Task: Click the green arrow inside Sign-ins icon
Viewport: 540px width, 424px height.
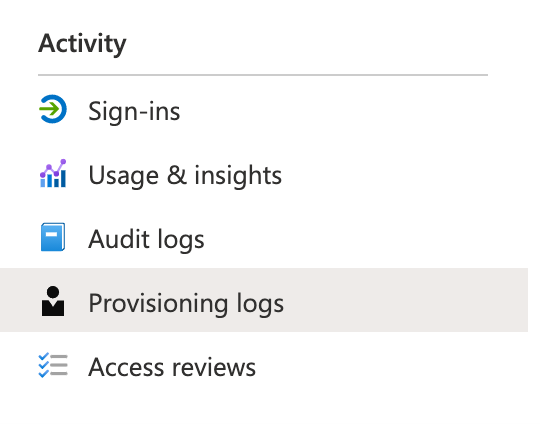Action: tap(49, 109)
